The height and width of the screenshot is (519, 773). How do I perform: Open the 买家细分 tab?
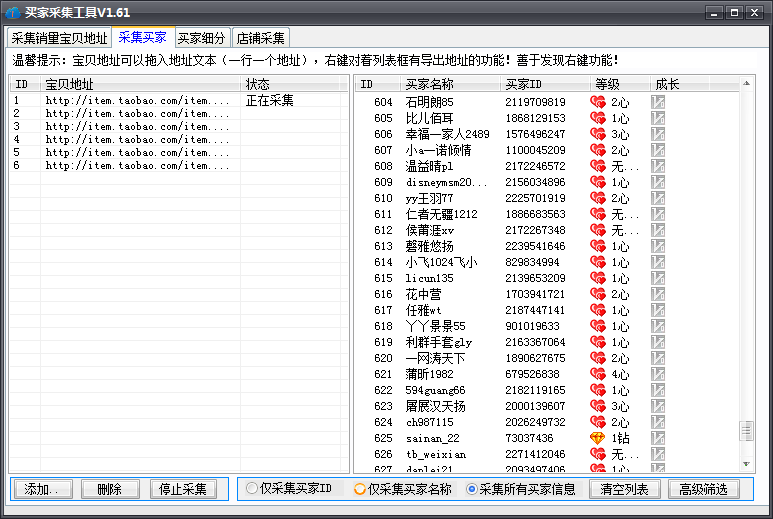202,38
